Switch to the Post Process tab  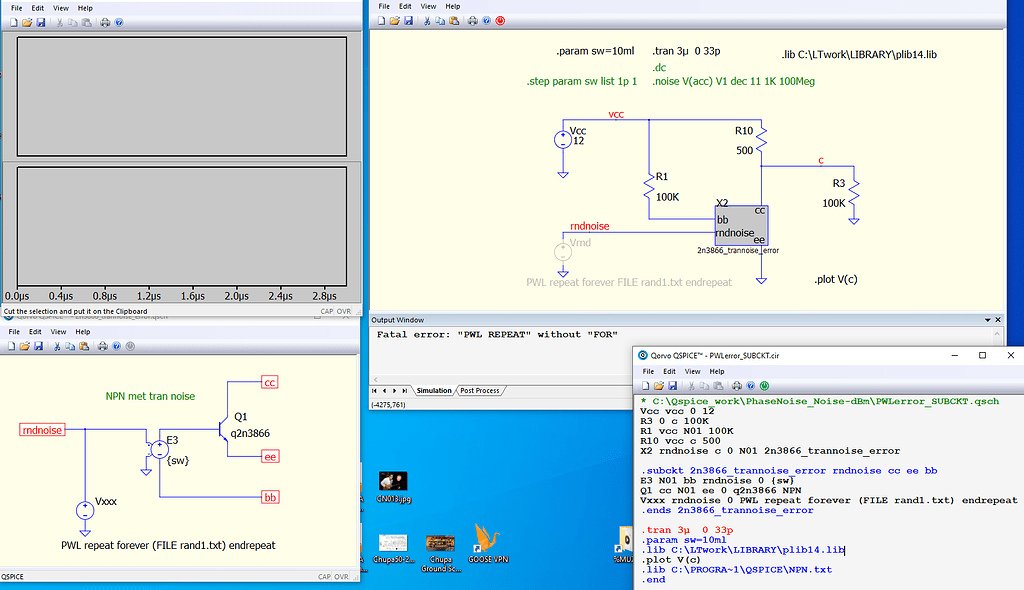pyautogui.click(x=480, y=391)
